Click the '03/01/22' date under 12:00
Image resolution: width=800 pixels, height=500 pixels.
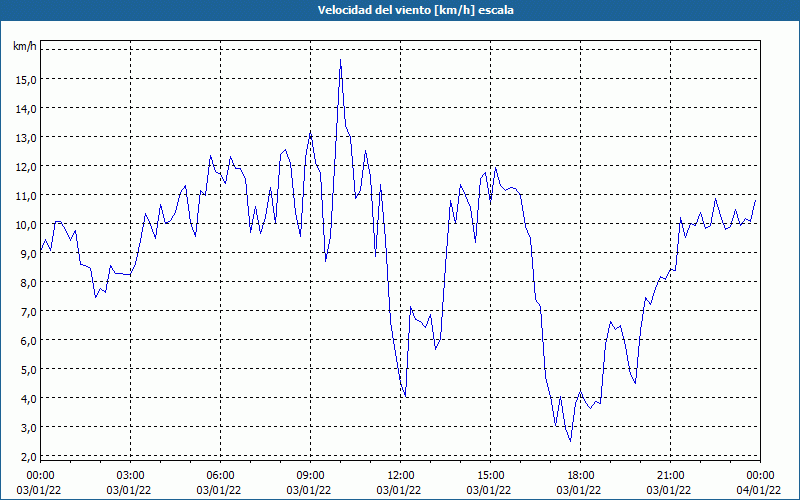[398, 490]
